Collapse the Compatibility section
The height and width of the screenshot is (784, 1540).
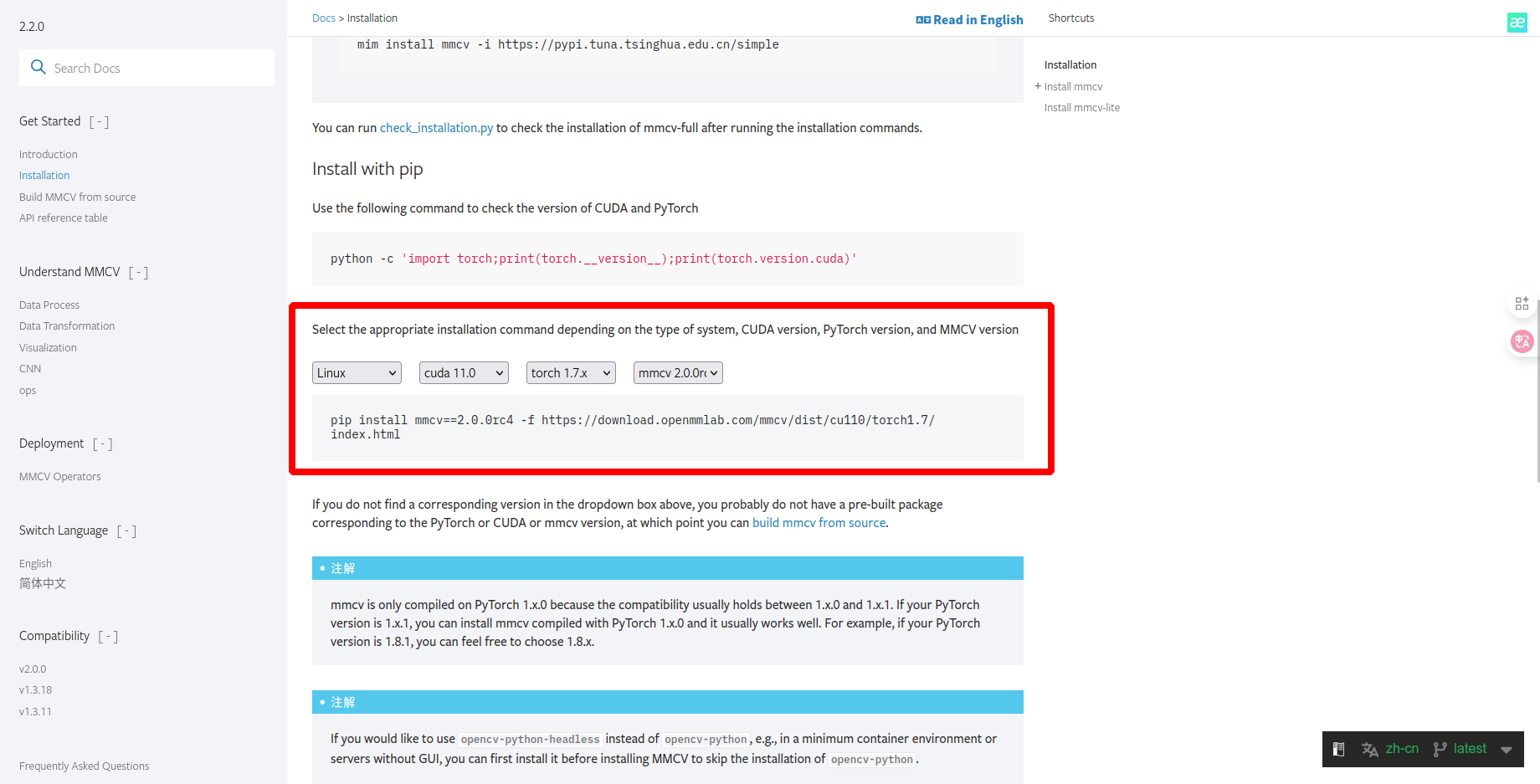coord(108,637)
